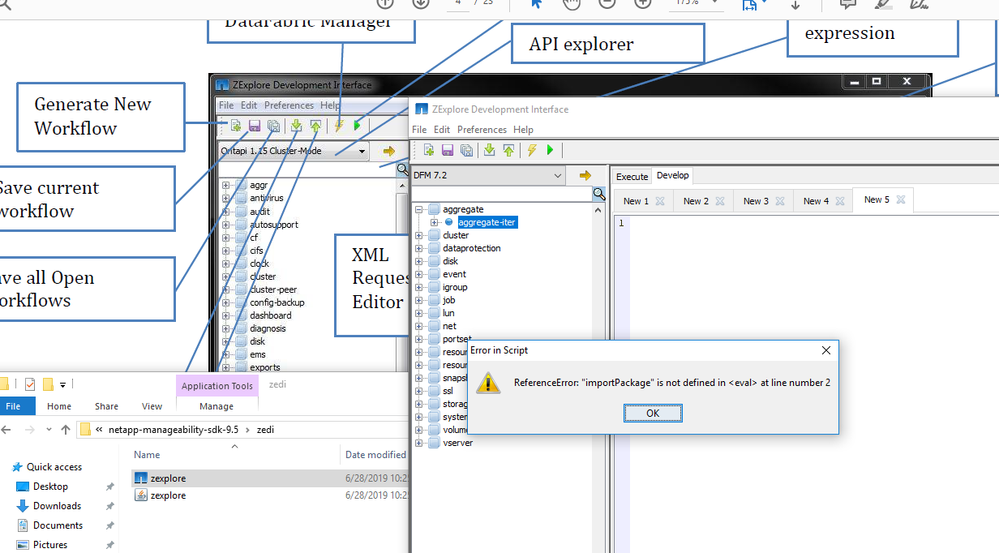Click the yellow arrow button beside DFM 7.2
The height and width of the screenshot is (553, 999).
pyautogui.click(x=585, y=175)
